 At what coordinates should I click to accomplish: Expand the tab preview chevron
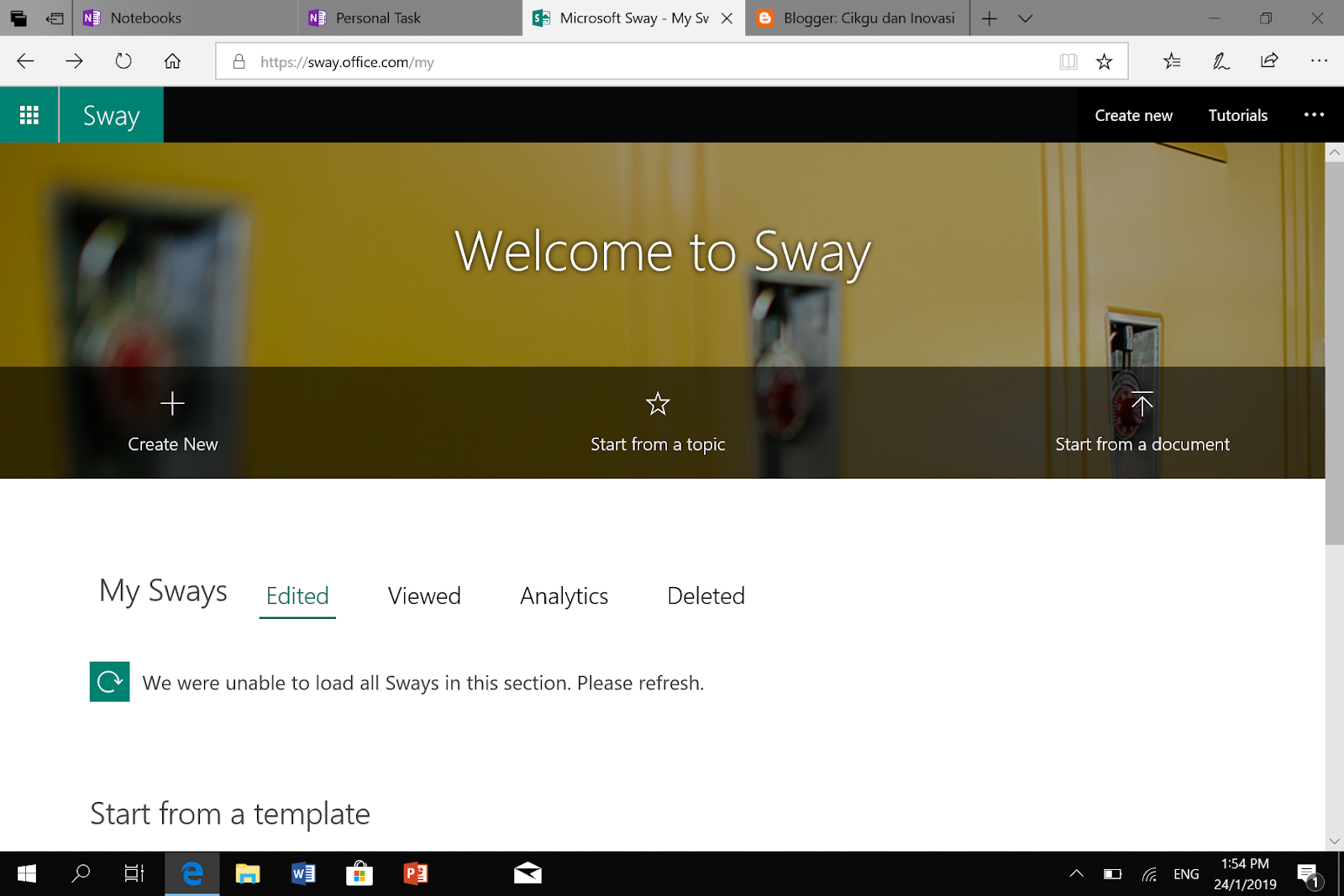coord(1025,18)
